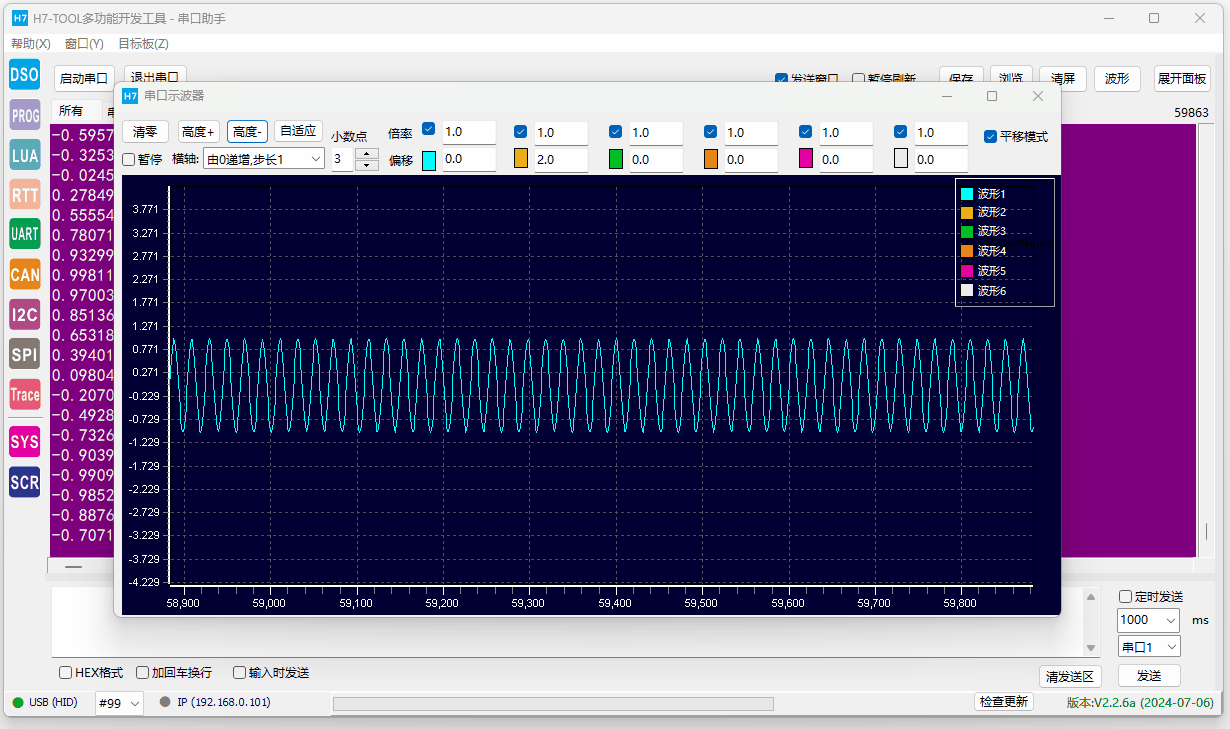Open the 窗口(Y) menu

[x=84, y=44]
